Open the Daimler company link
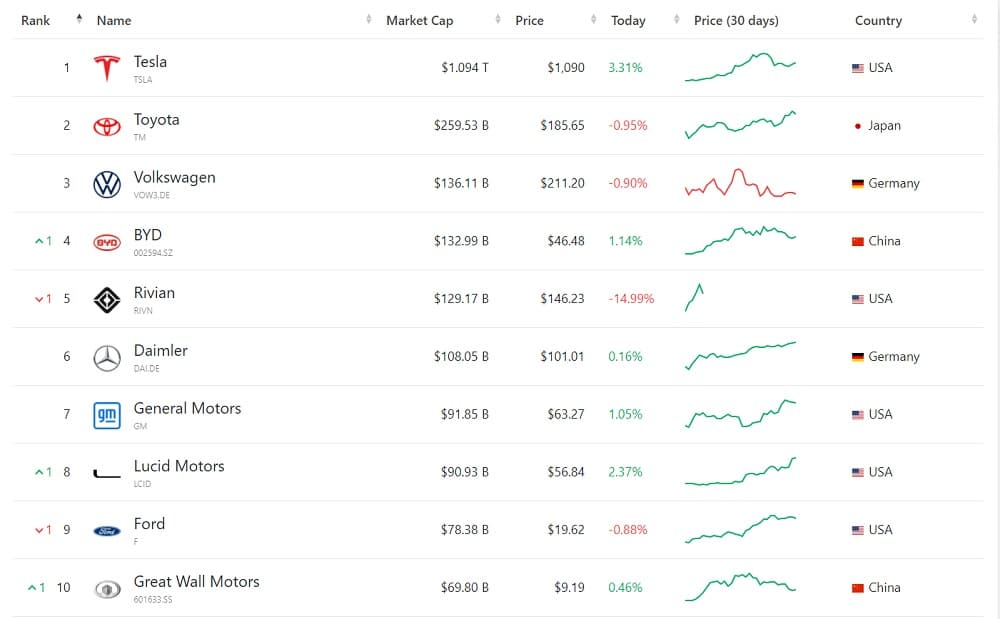The height and width of the screenshot is (619, 1000). point(160,351)
